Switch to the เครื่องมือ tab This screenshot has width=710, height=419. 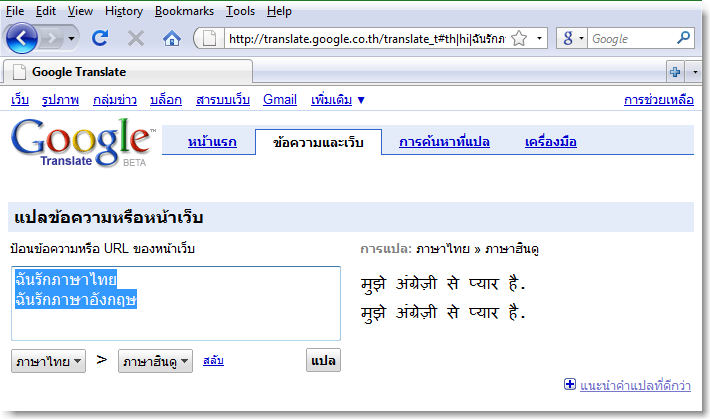[x=551, y=142]
